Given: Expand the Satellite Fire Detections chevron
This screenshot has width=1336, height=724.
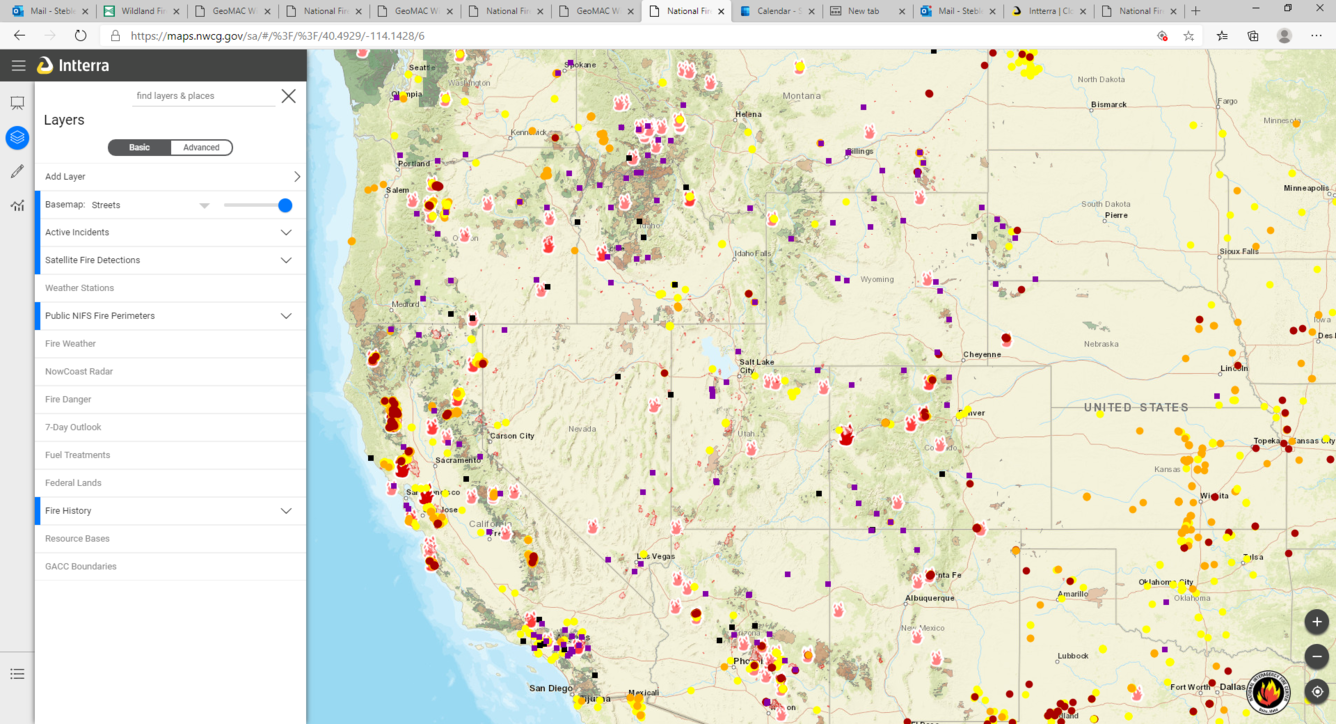Looking at the screenshot, I should point(286,260).
